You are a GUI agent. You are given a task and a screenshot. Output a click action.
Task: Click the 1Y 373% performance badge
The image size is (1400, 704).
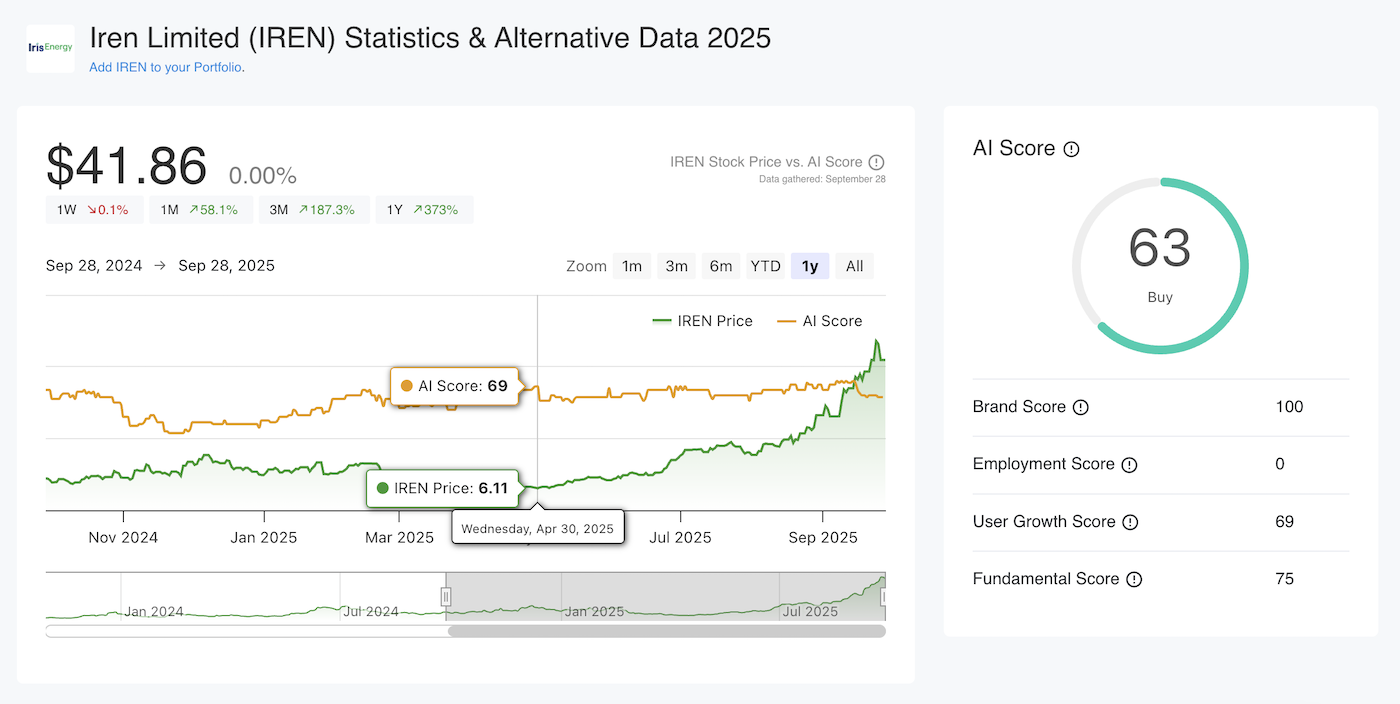424,210
